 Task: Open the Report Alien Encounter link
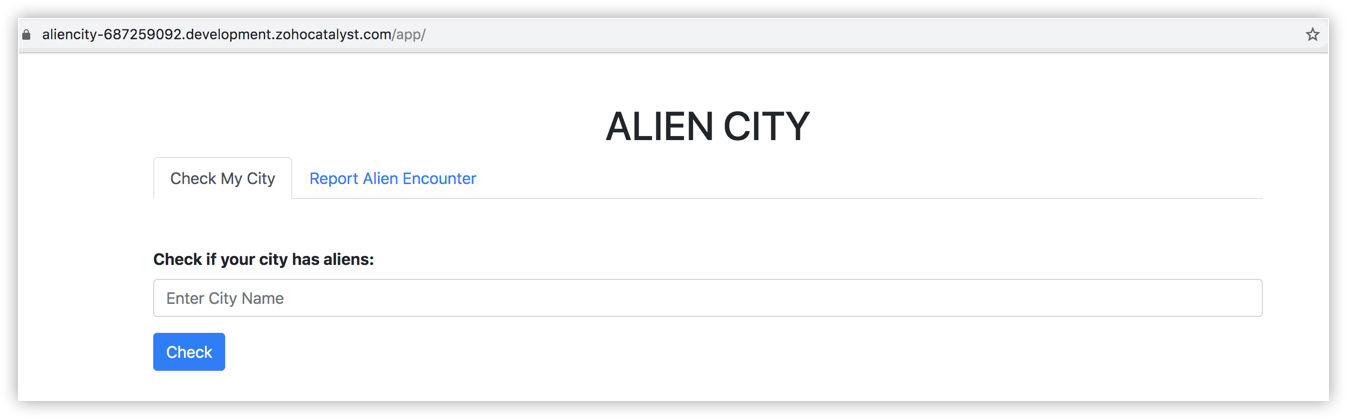click(x=392, y=179)
